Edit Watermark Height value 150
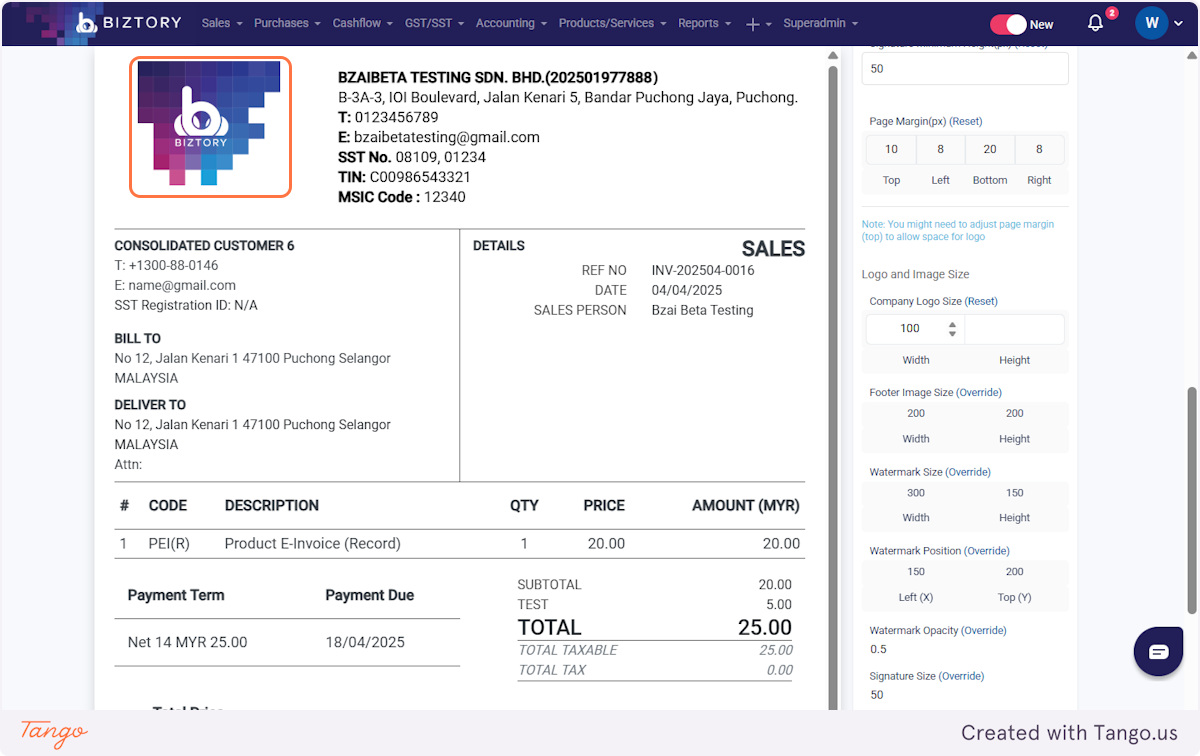 pos(1015,493)
